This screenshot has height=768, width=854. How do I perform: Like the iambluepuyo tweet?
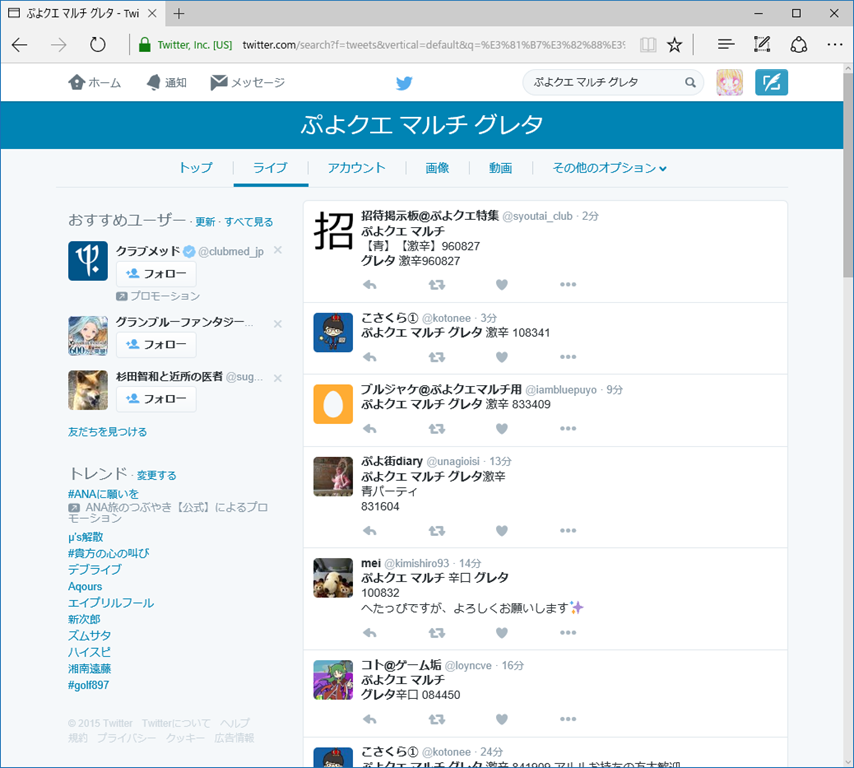[502, 429]
